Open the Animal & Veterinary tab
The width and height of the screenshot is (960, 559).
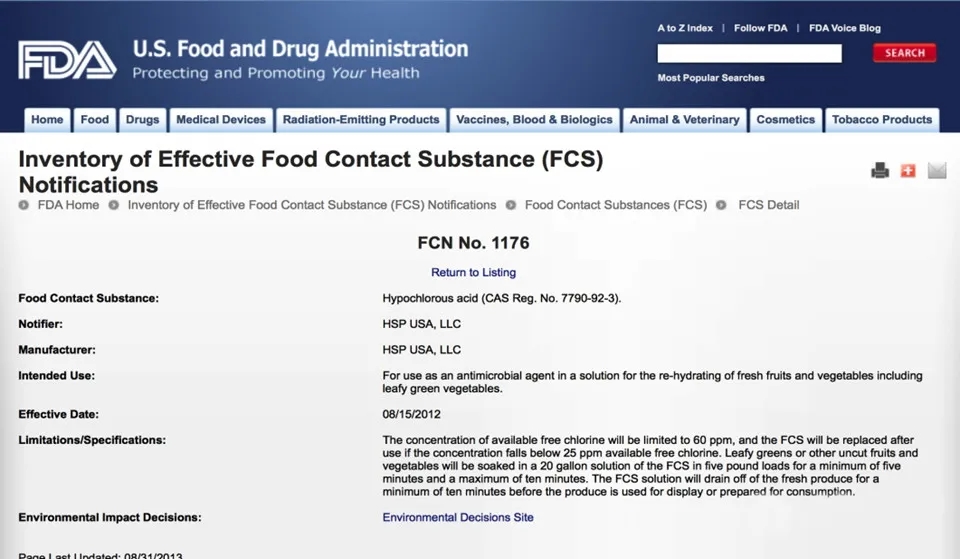684,120
